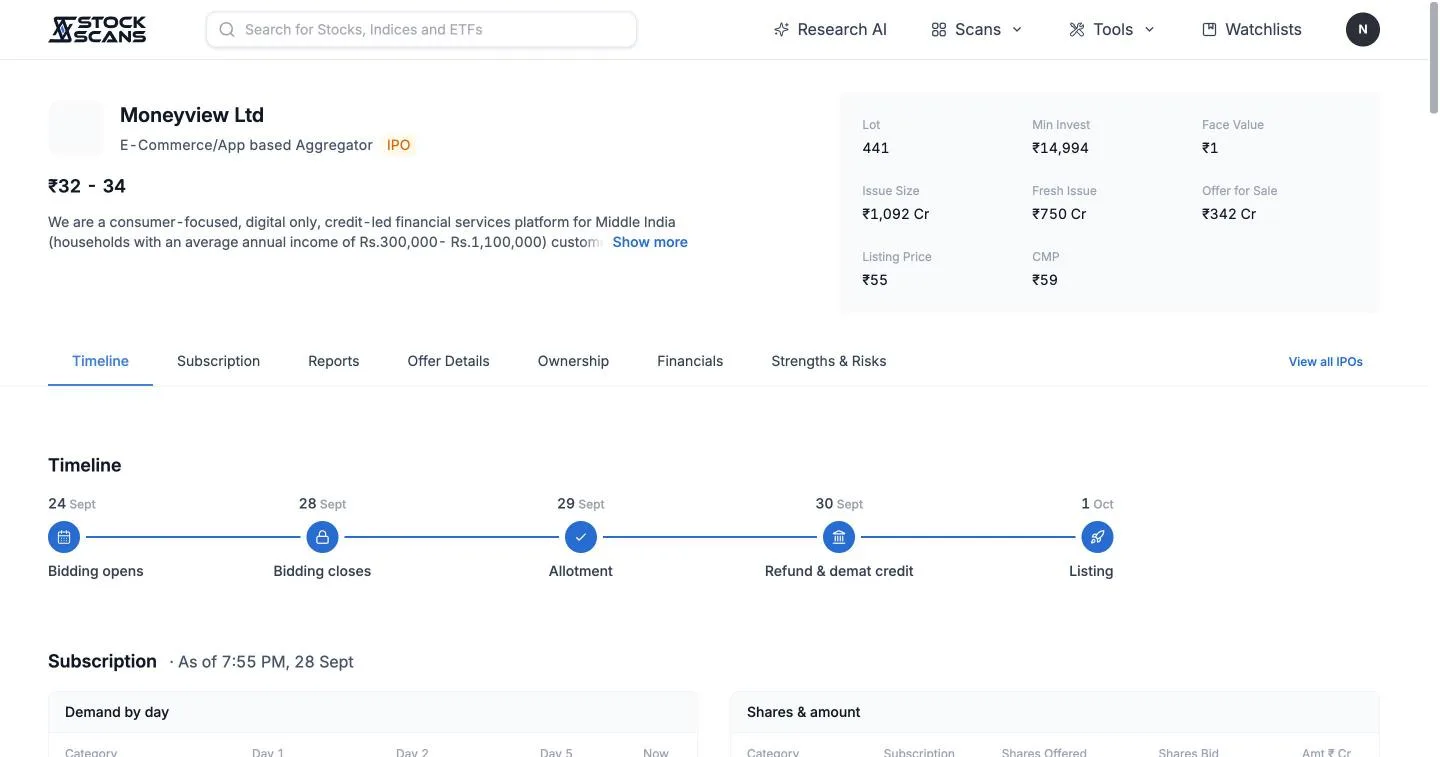Viewport: 1440px width, 757px height.
Task: Click the Listing Price value ₹55
Action: [875, 280]
